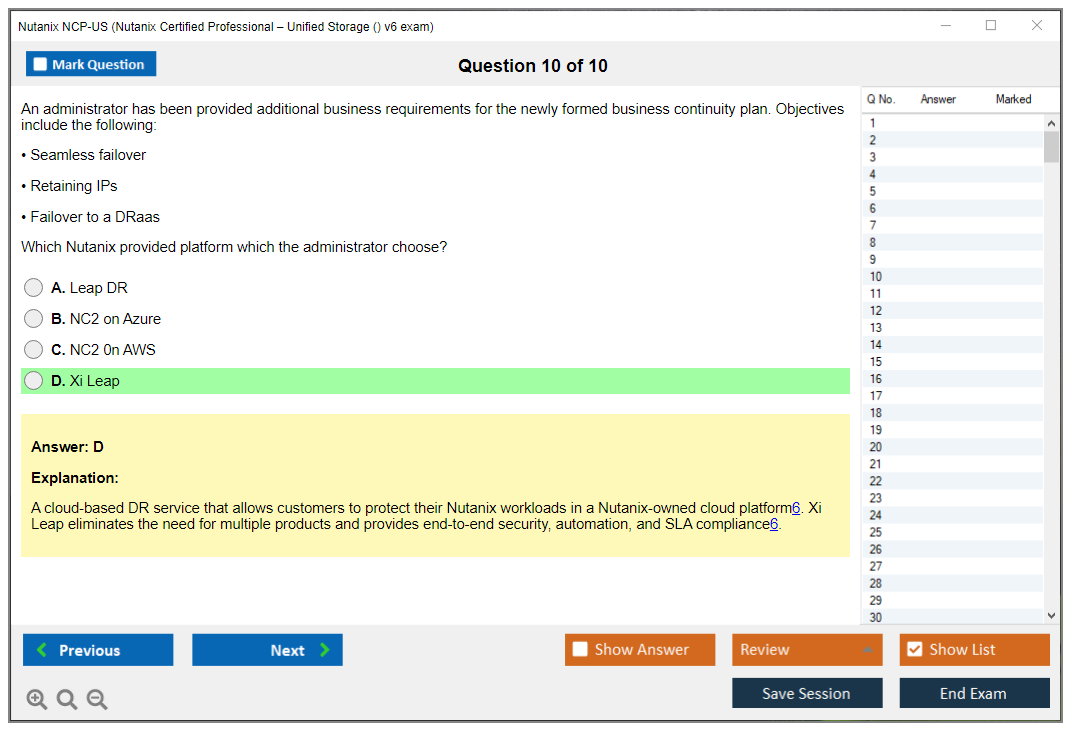Viewport: 1075px width, 735px height.
Task: Click the zoom out magnifier icon
Action: (x=97, y=700)
